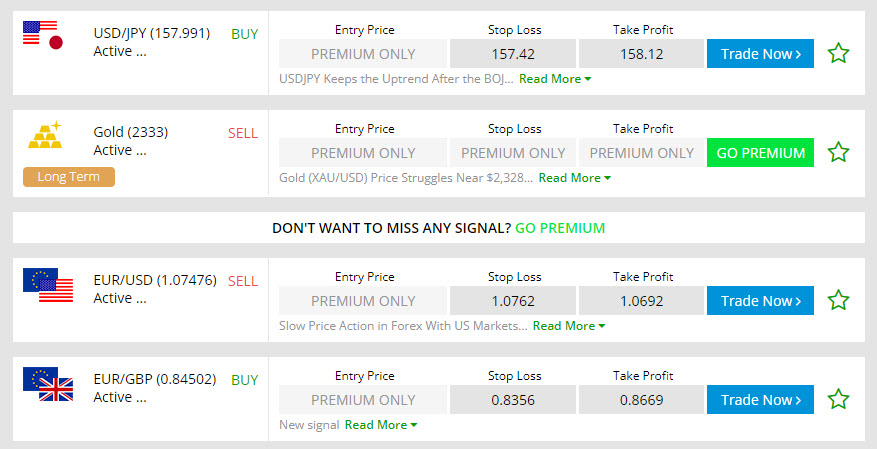Open Read More for EUR/USD signal
Screen dimensions: 877x449
[568, 326]
